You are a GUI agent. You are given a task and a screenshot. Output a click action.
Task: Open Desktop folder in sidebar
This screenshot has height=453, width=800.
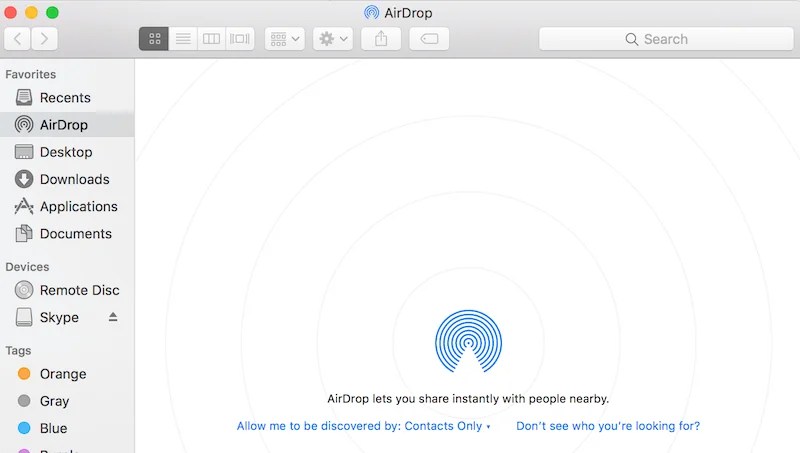tap(67, 152)
